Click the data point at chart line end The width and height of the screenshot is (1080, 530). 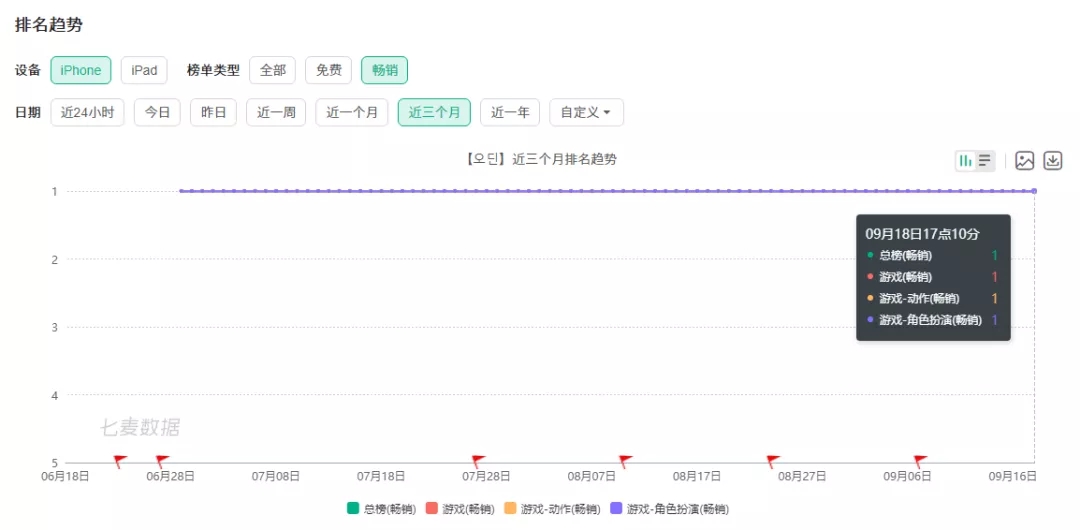1034,191
